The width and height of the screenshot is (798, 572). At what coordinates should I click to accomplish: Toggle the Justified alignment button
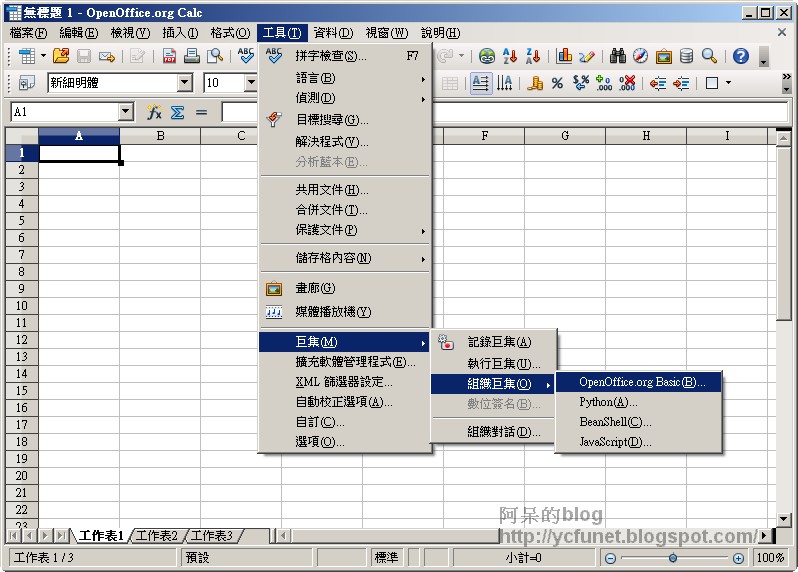point(480,83)
